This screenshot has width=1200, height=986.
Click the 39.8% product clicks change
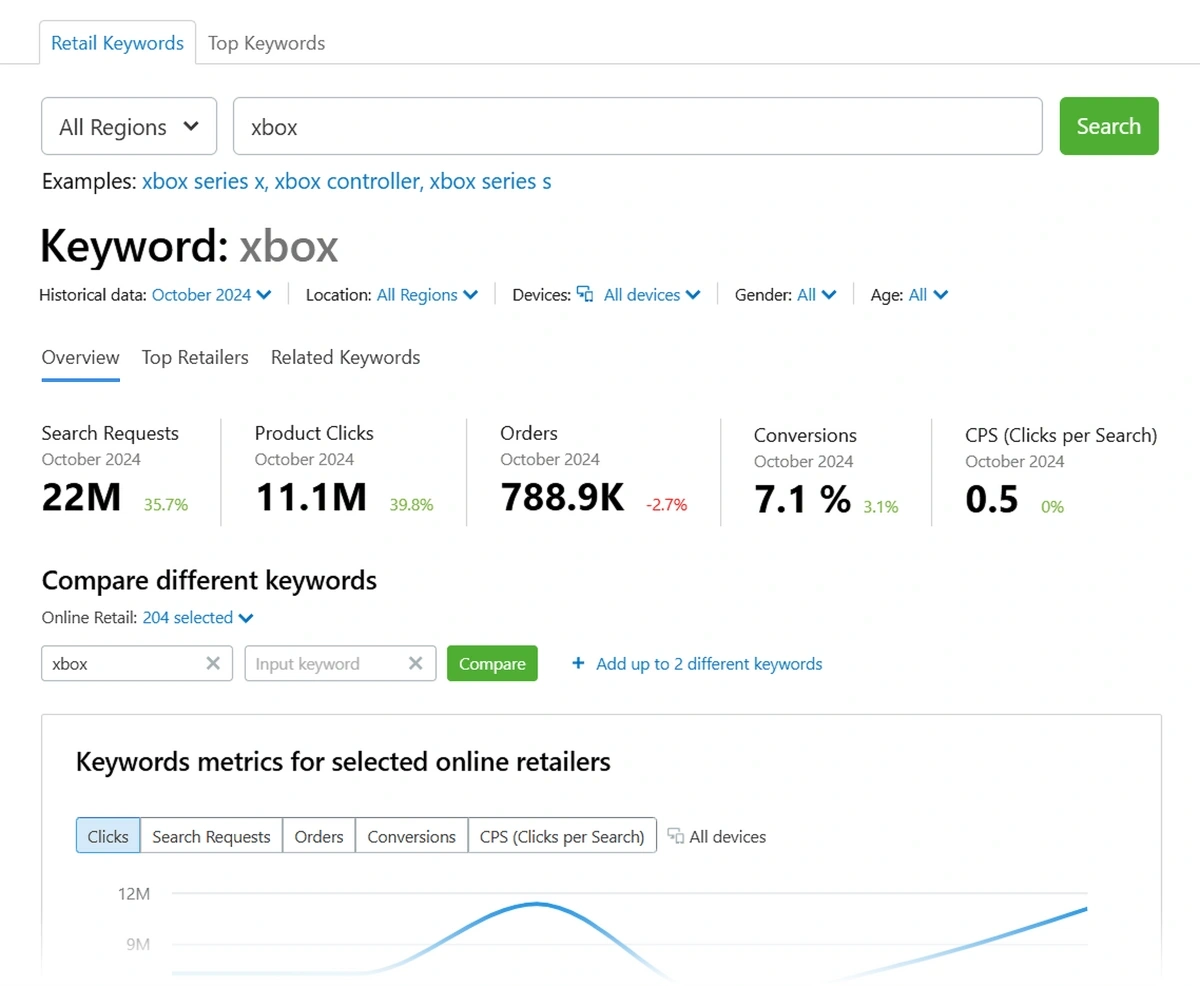click(411, 505)
